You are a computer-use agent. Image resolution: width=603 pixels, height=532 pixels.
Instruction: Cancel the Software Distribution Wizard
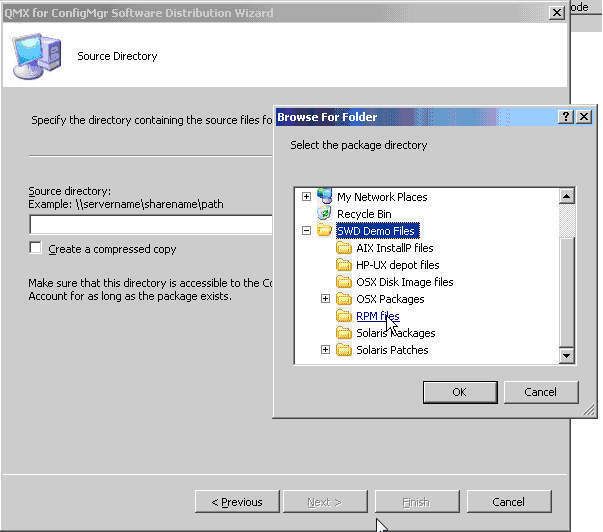(x=508, y=502)
